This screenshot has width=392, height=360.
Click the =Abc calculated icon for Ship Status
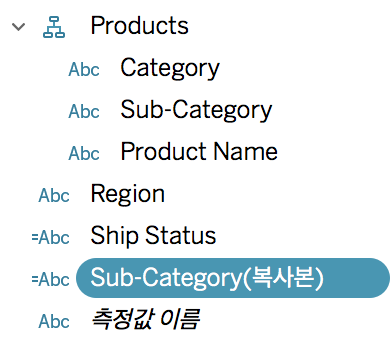(51, 238)
